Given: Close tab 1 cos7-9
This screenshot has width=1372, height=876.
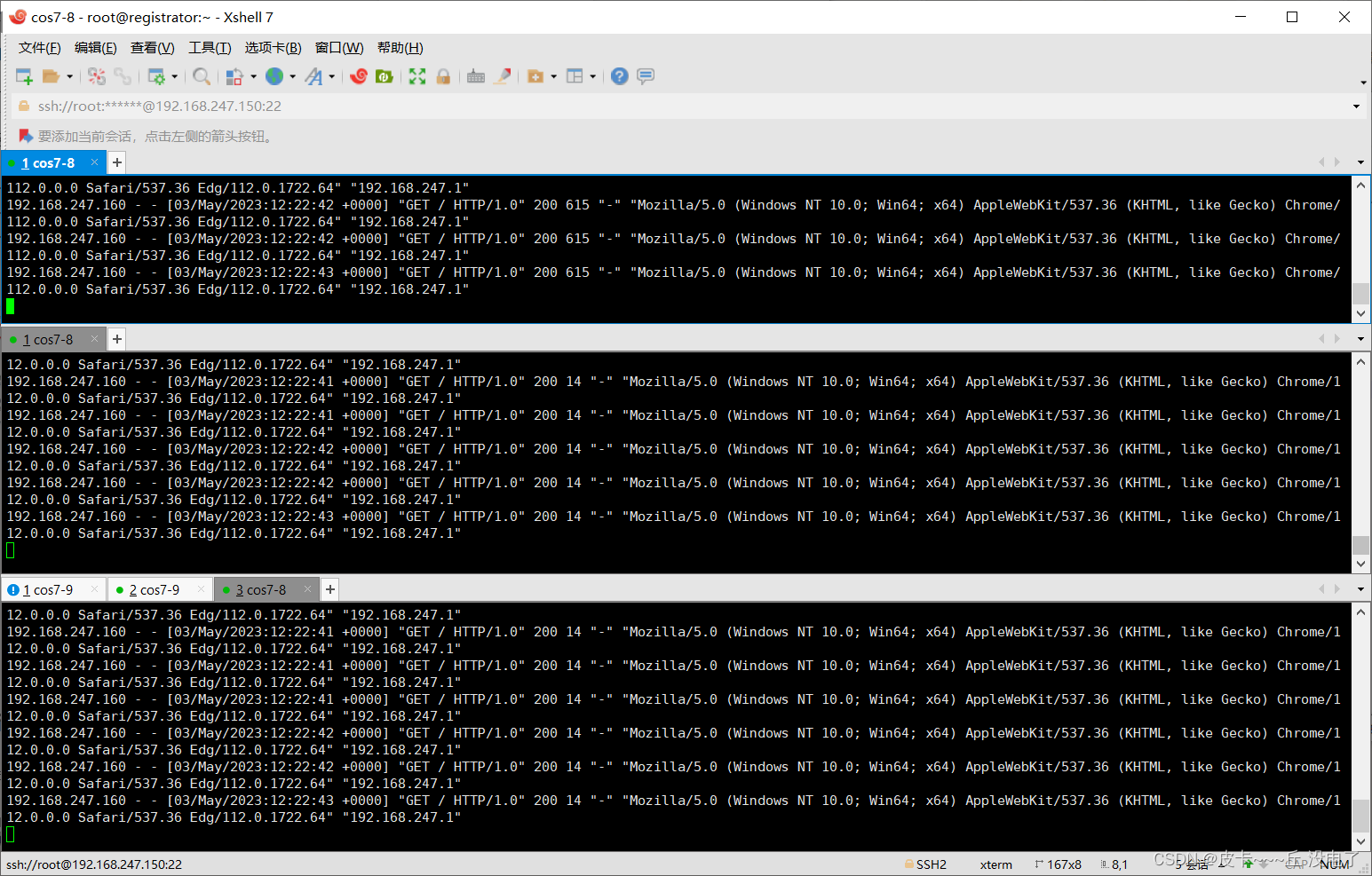Looking at the screenshot, I should (x=94, y=589).
